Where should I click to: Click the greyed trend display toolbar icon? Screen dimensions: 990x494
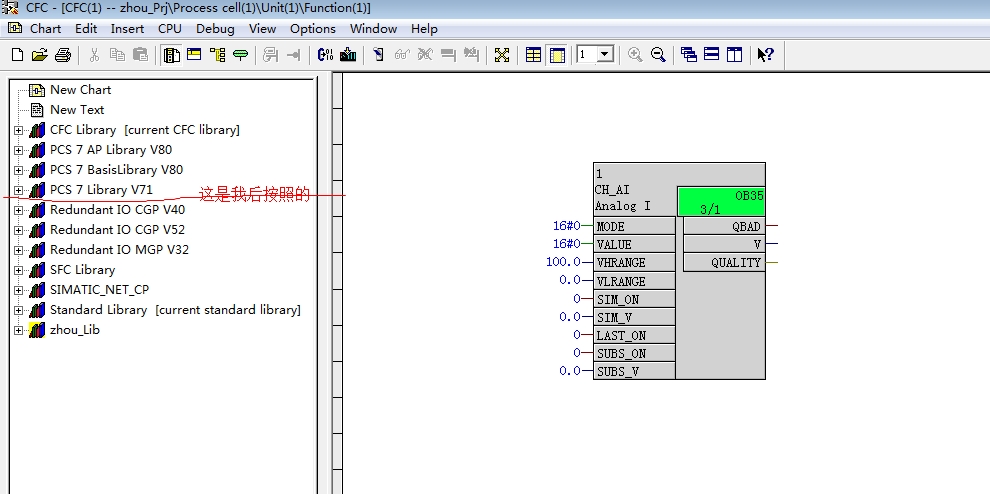(x=471, y=55)
